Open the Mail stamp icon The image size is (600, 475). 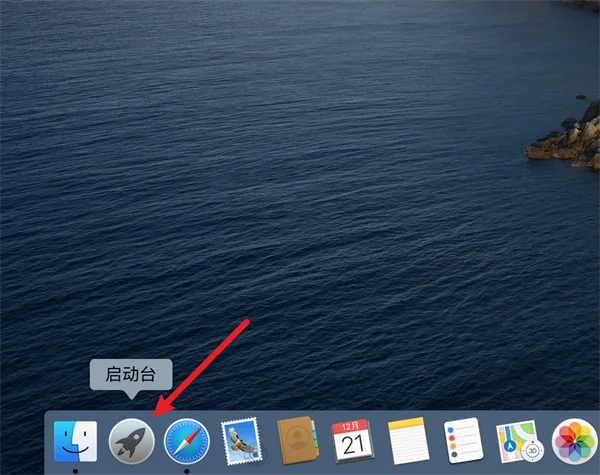point(242,441)
